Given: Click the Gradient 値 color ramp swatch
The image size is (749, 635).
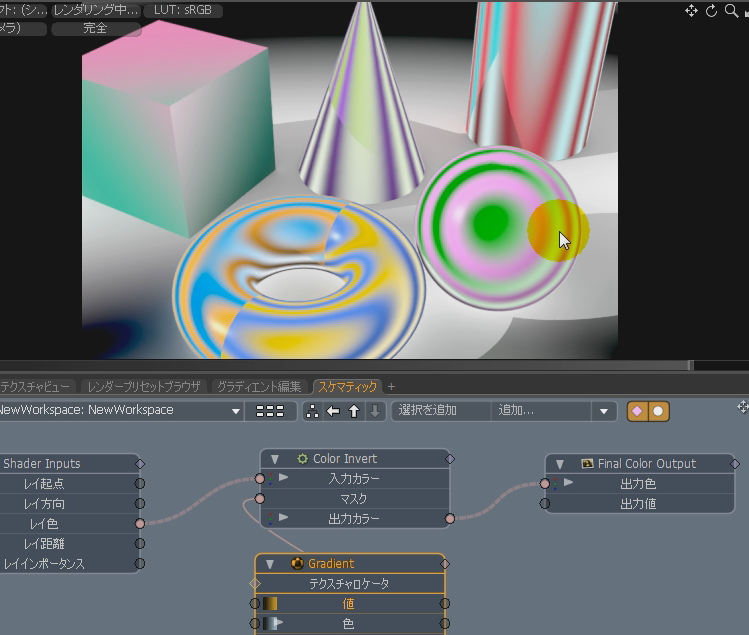Looking at the screenshot, I should point(270,604).
